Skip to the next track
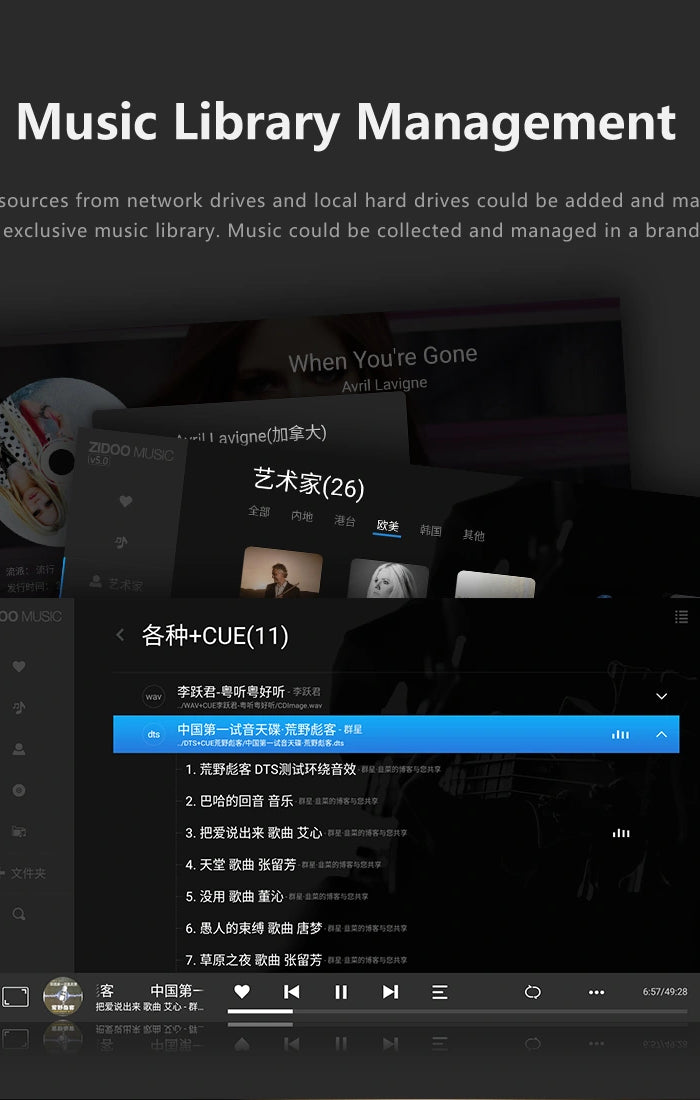This screenshot has width=700, height=1100. tap(390, 992)
